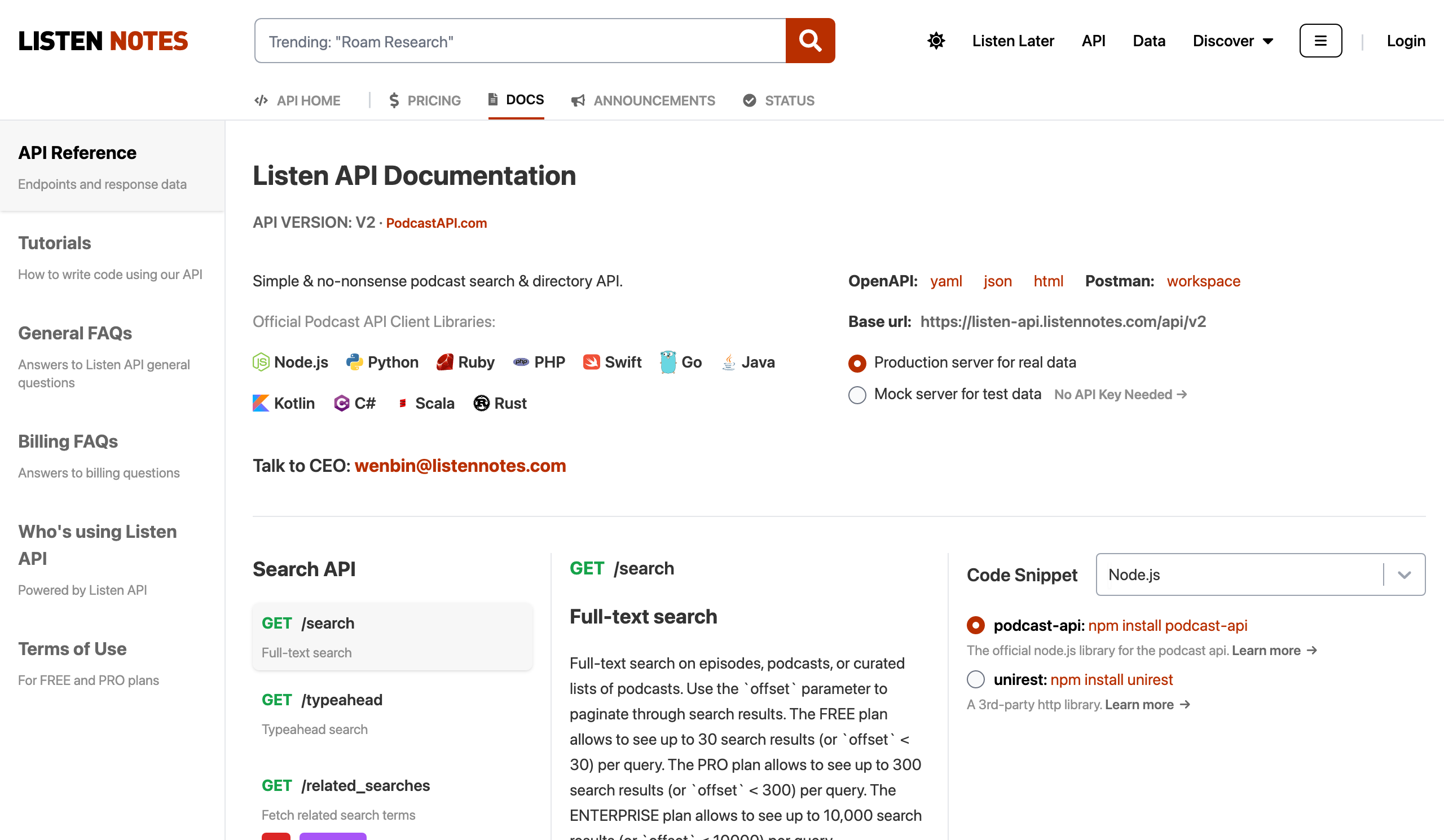Image resolution: width=1444 pixels, height=840 pixels.
Task: Click npm install unirest link
Action: pos(1111,680)
